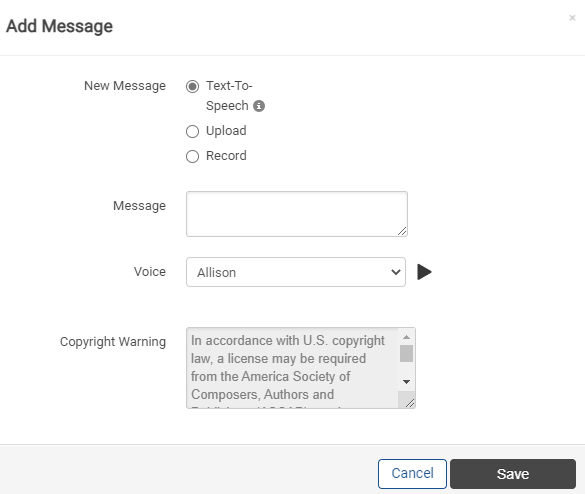This screenshot has width=585, height=494.
Task: Open the Voice dropdown
Action: pos(296,272)
